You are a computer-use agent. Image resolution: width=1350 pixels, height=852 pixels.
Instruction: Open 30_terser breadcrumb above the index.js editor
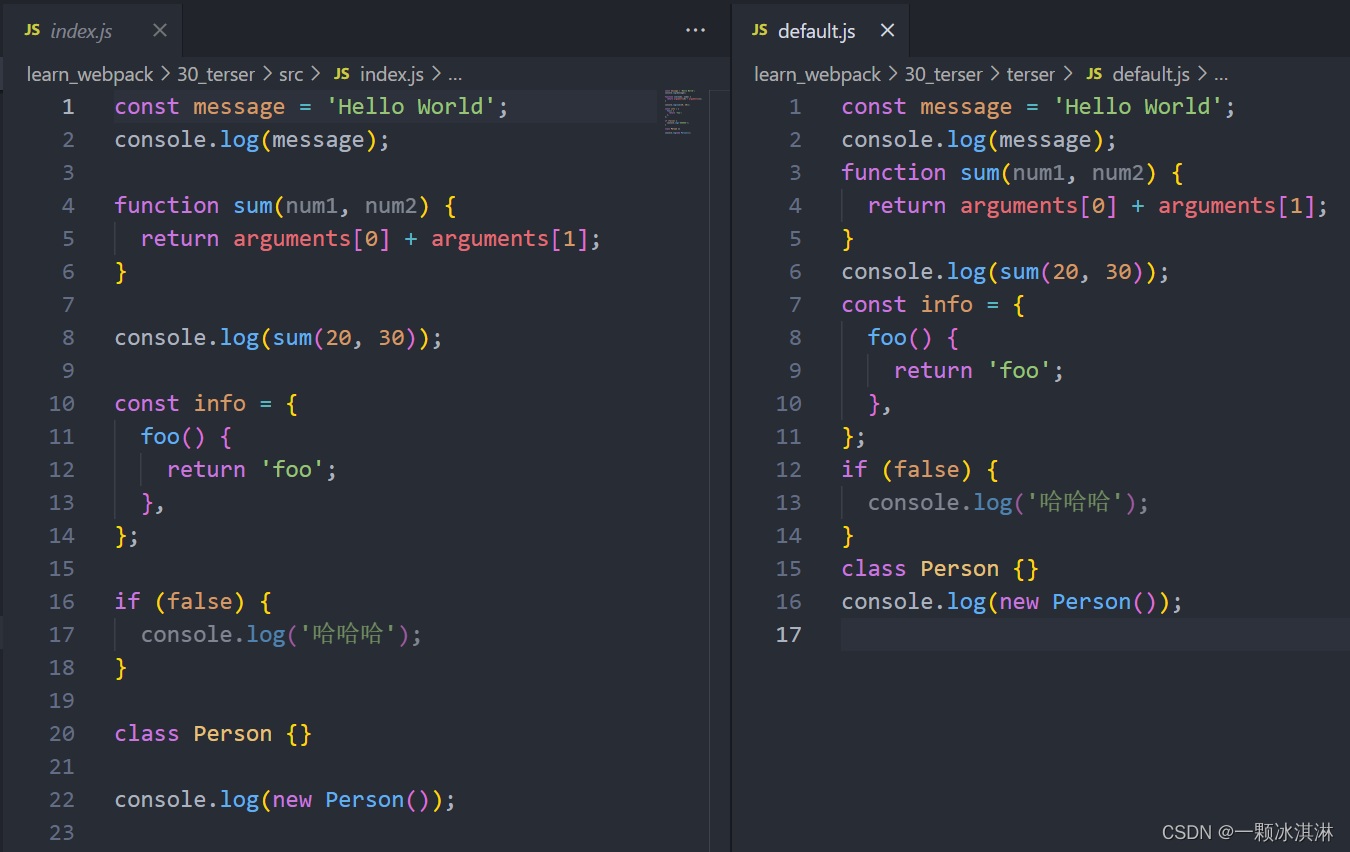216,74
